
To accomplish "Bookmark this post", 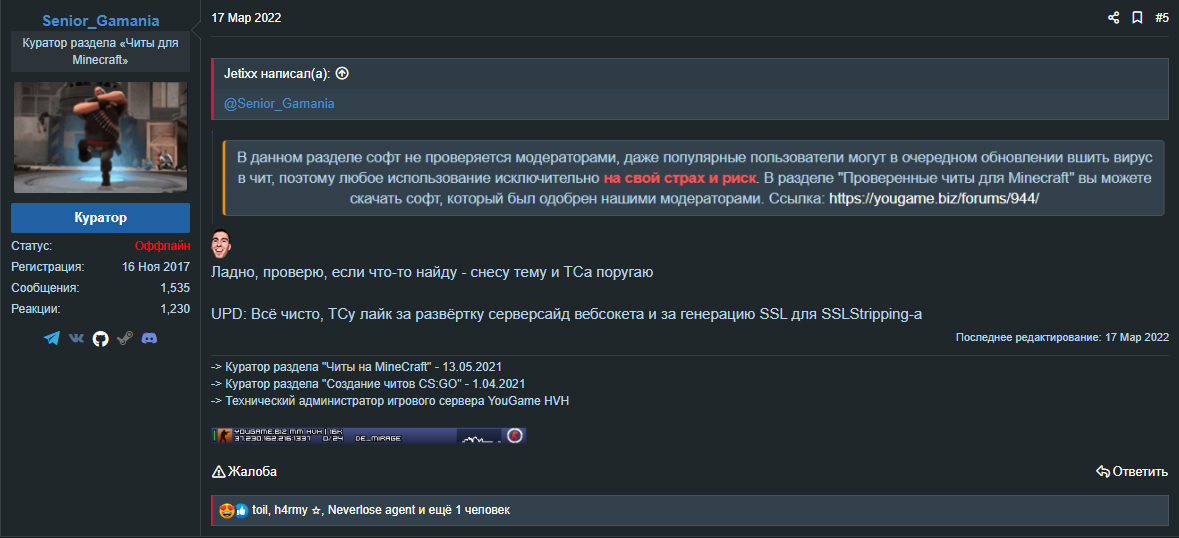I will 1137,17.
